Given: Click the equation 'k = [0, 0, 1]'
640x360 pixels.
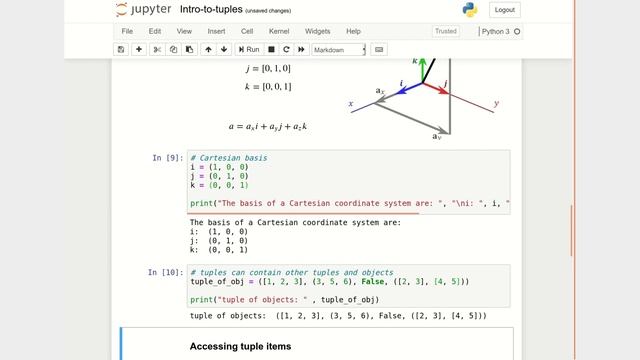Looking at the screenshot, I should point(268,87).
